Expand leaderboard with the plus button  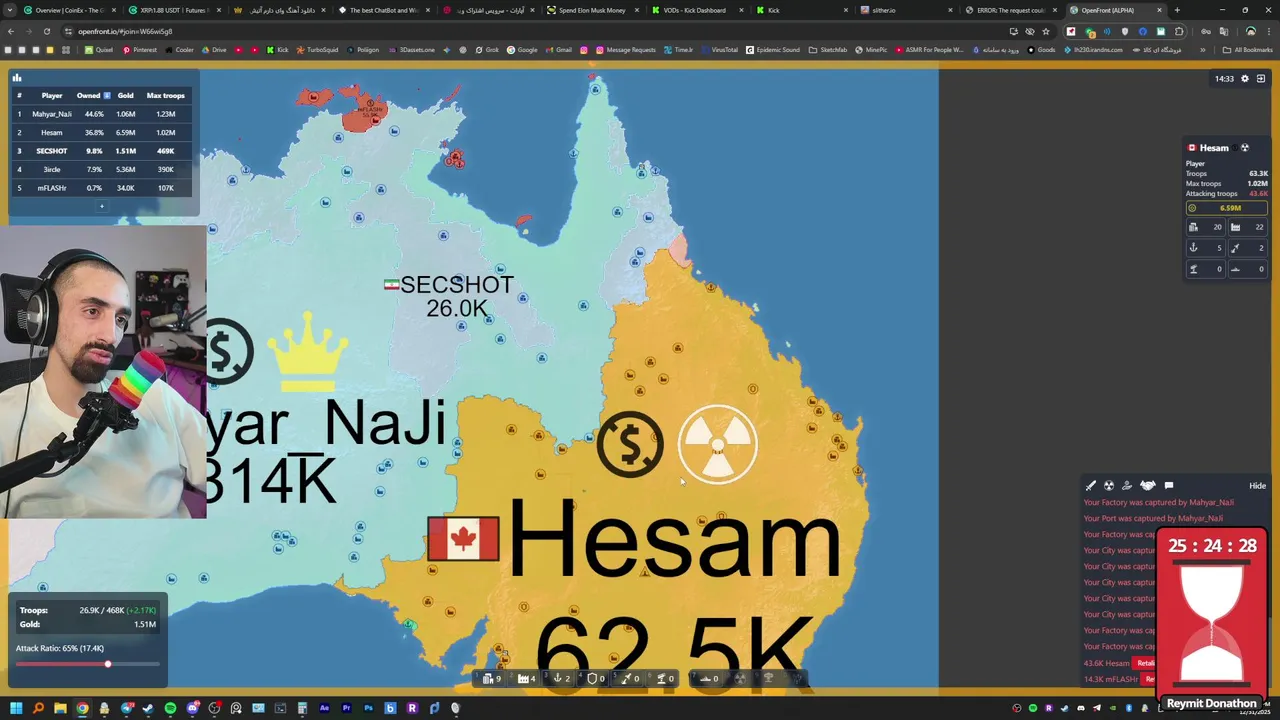(101, 207)
